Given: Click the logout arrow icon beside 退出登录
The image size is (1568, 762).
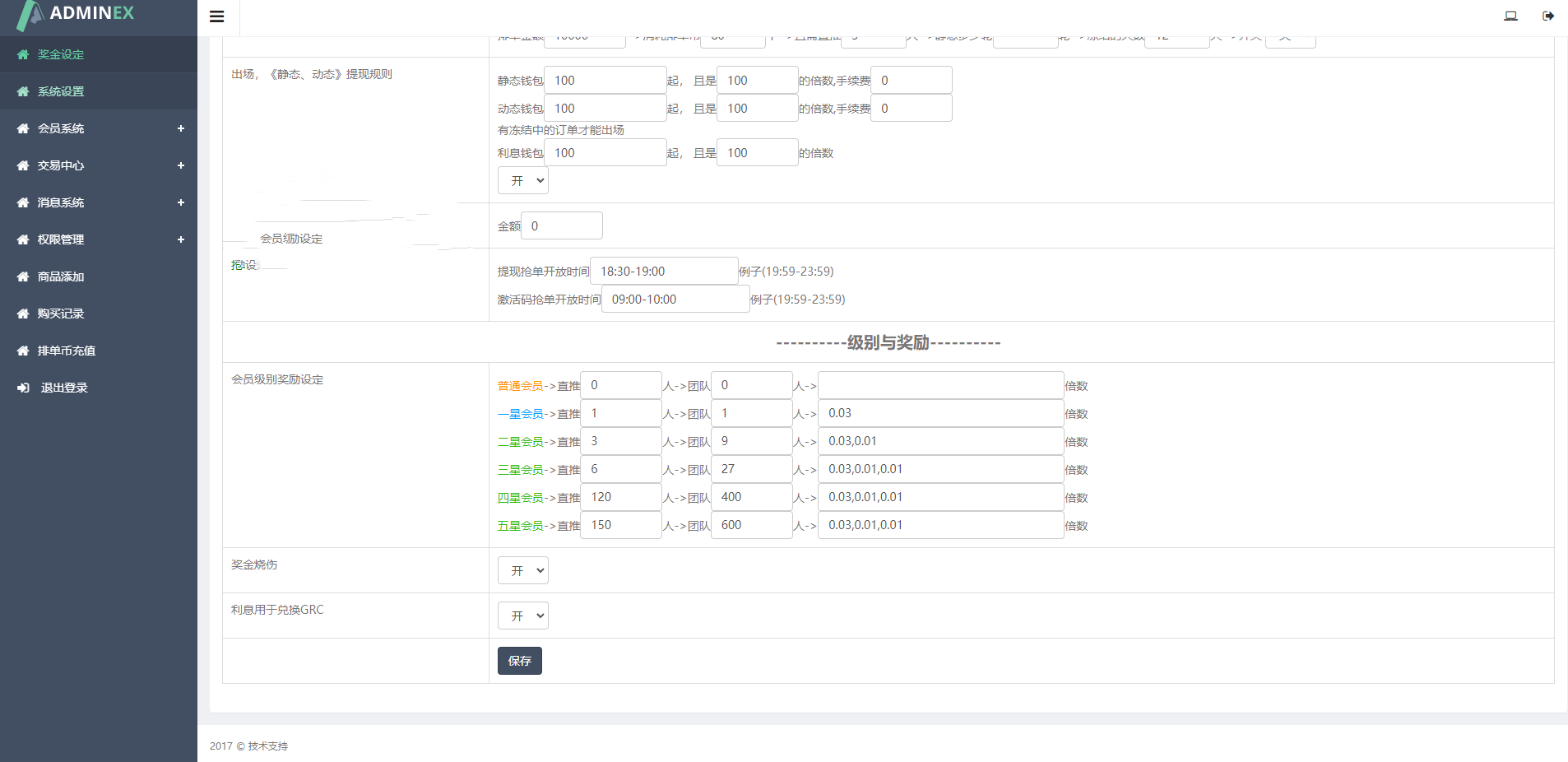Looking at the screenshot, I should tap(23, 388).
